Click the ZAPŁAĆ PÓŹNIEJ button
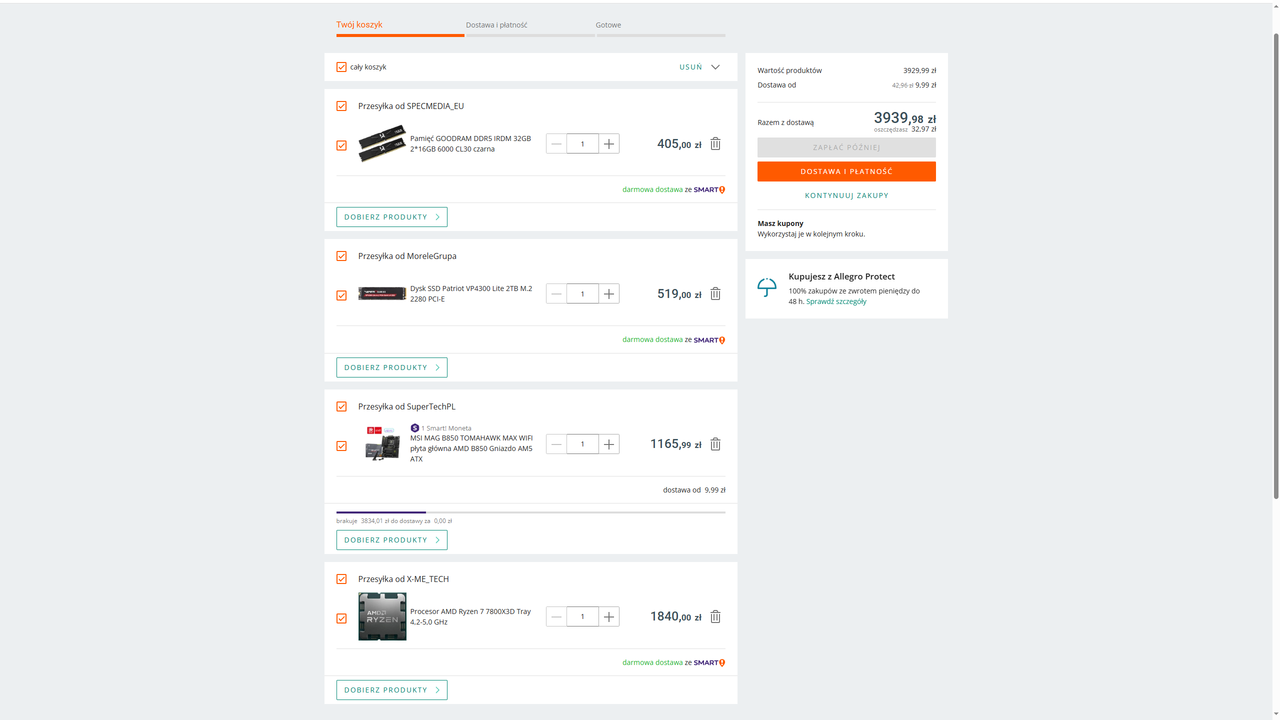This screenshot has width=1280, height=720. coord(847,148)
